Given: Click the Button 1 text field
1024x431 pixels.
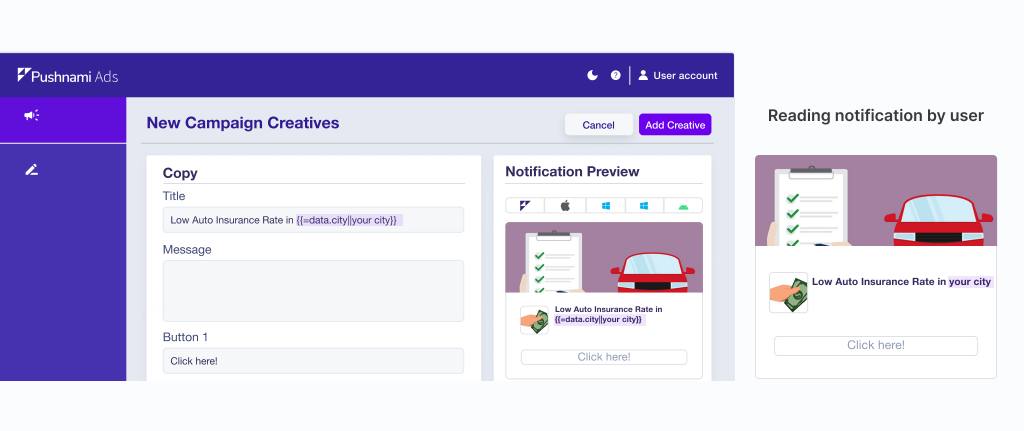Looking at the screenshot, I should coord(313,361).
